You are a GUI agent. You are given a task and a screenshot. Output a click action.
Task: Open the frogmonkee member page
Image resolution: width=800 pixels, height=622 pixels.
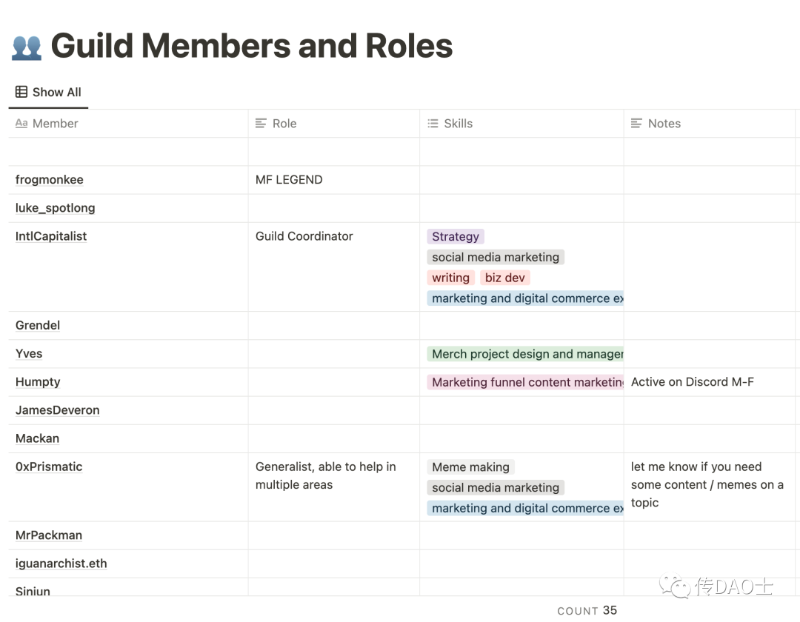pos(50,180)
